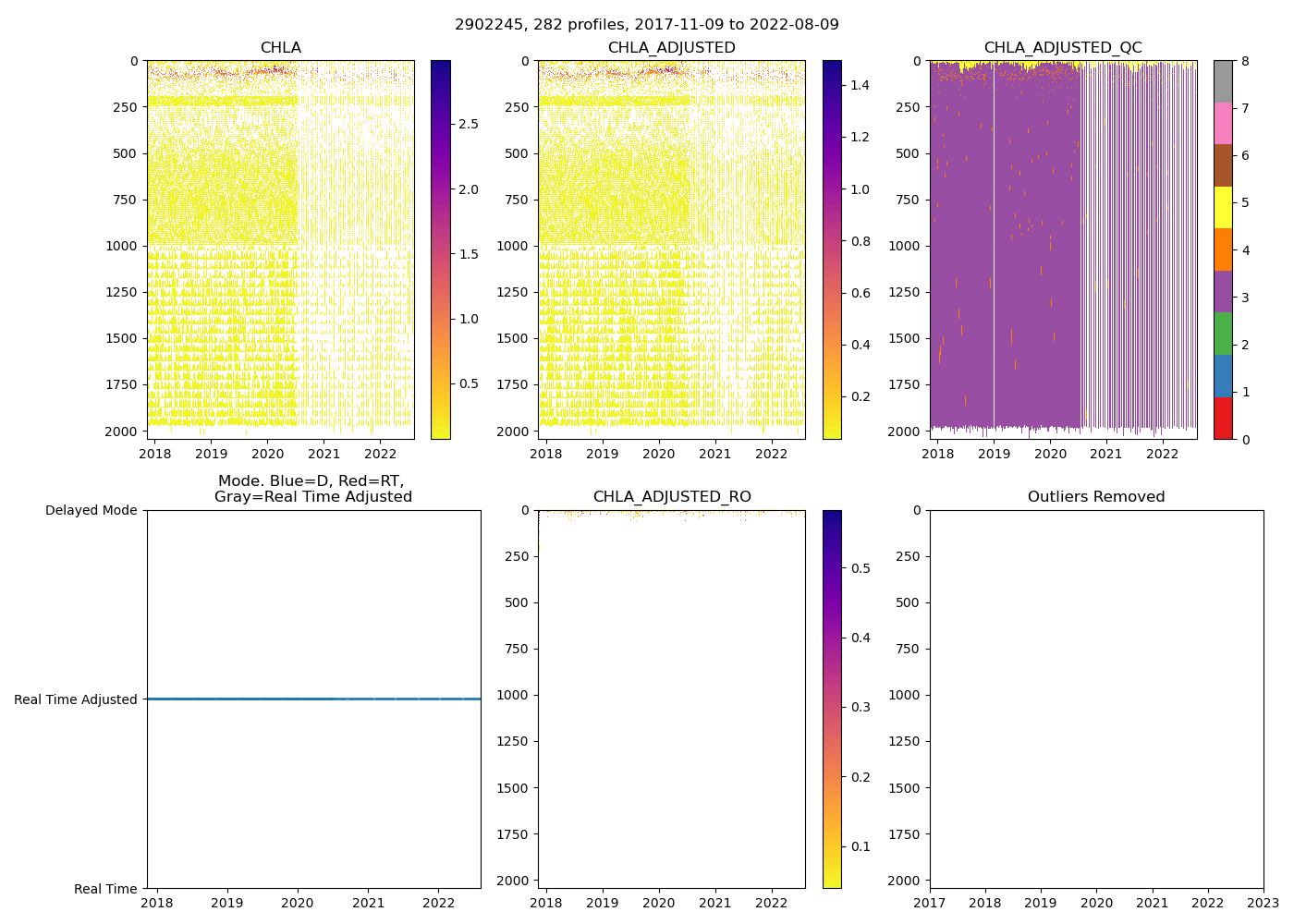Screen dimensions: 1294x924
Task: Click the red segment of QC colorbar
Action: [x=1223, y=418]
